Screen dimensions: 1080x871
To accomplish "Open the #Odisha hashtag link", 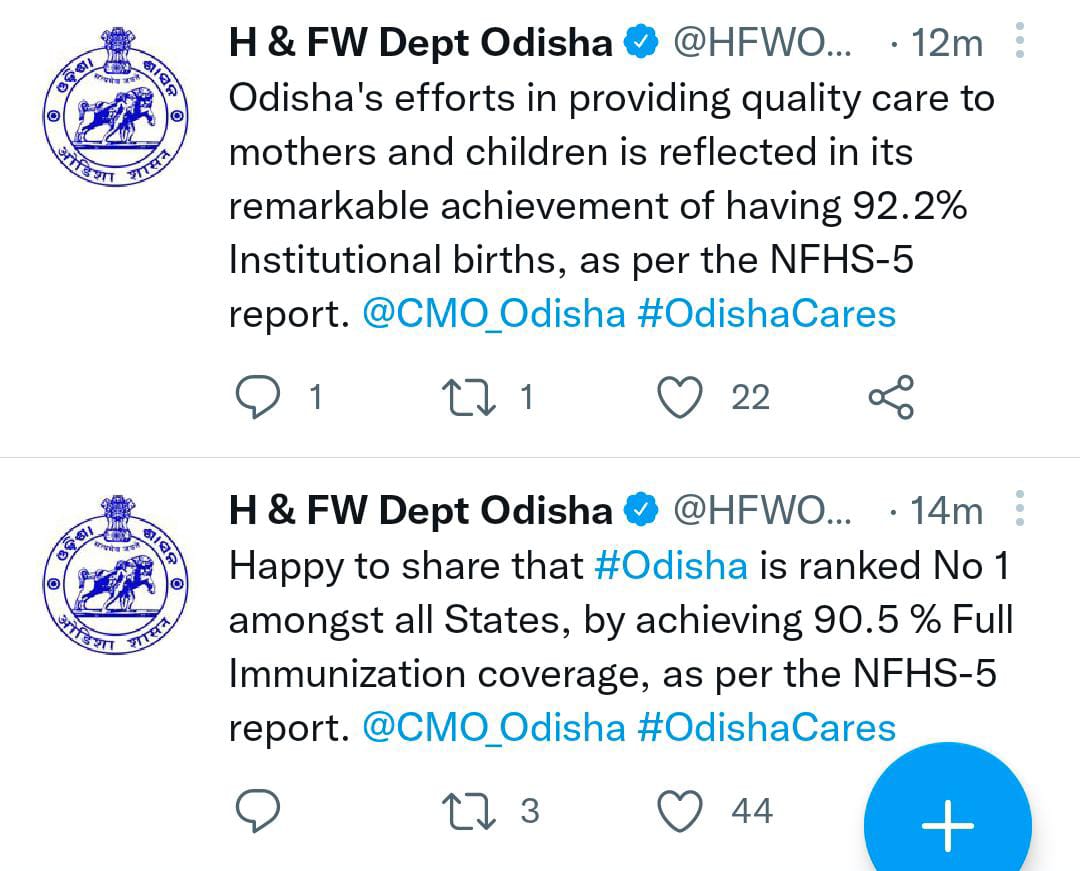I will [671, 566].
